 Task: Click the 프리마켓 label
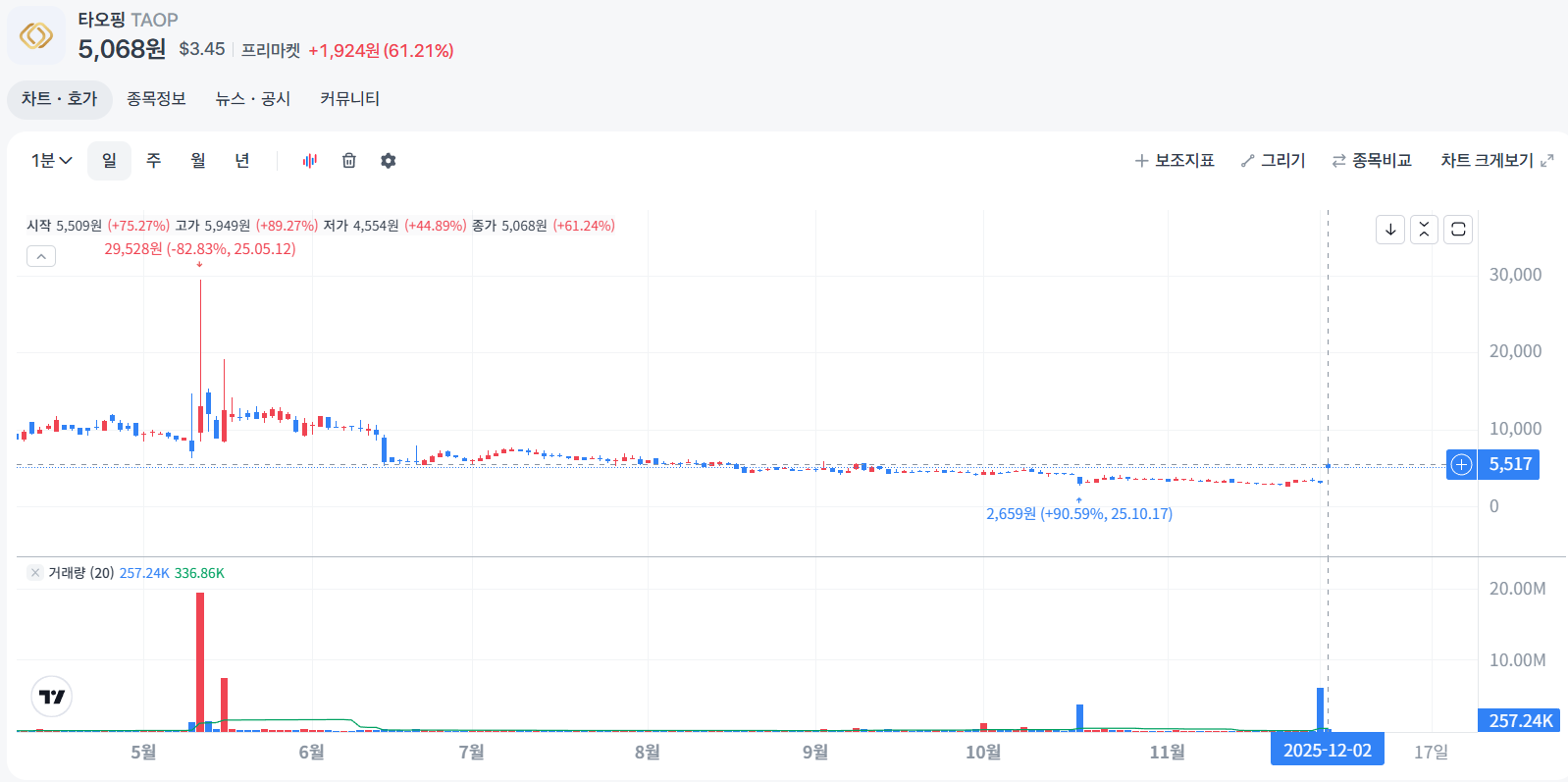point(271,50)
